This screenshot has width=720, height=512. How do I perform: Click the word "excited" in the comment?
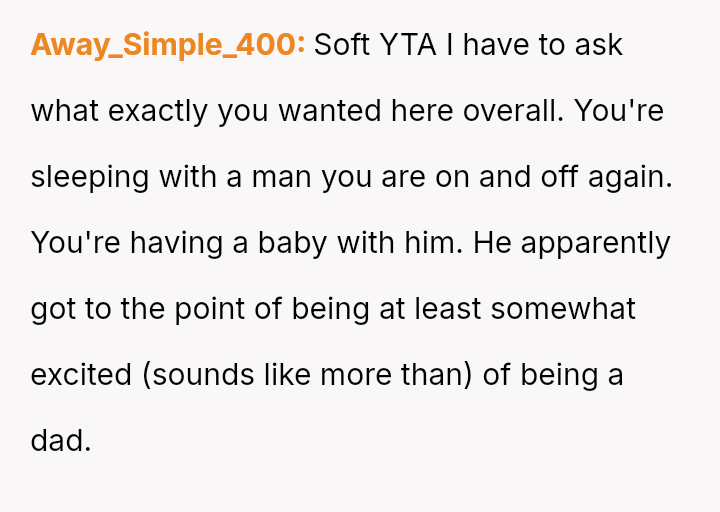[83, 375]
